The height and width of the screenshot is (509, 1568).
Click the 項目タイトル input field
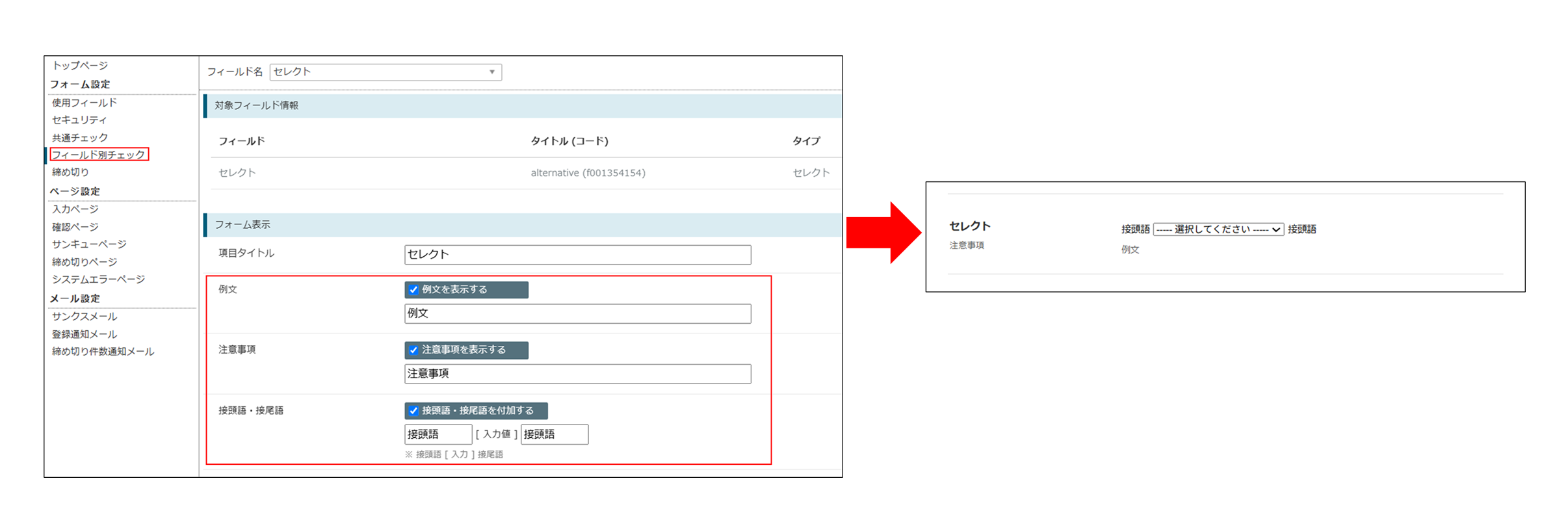[577, 255]
